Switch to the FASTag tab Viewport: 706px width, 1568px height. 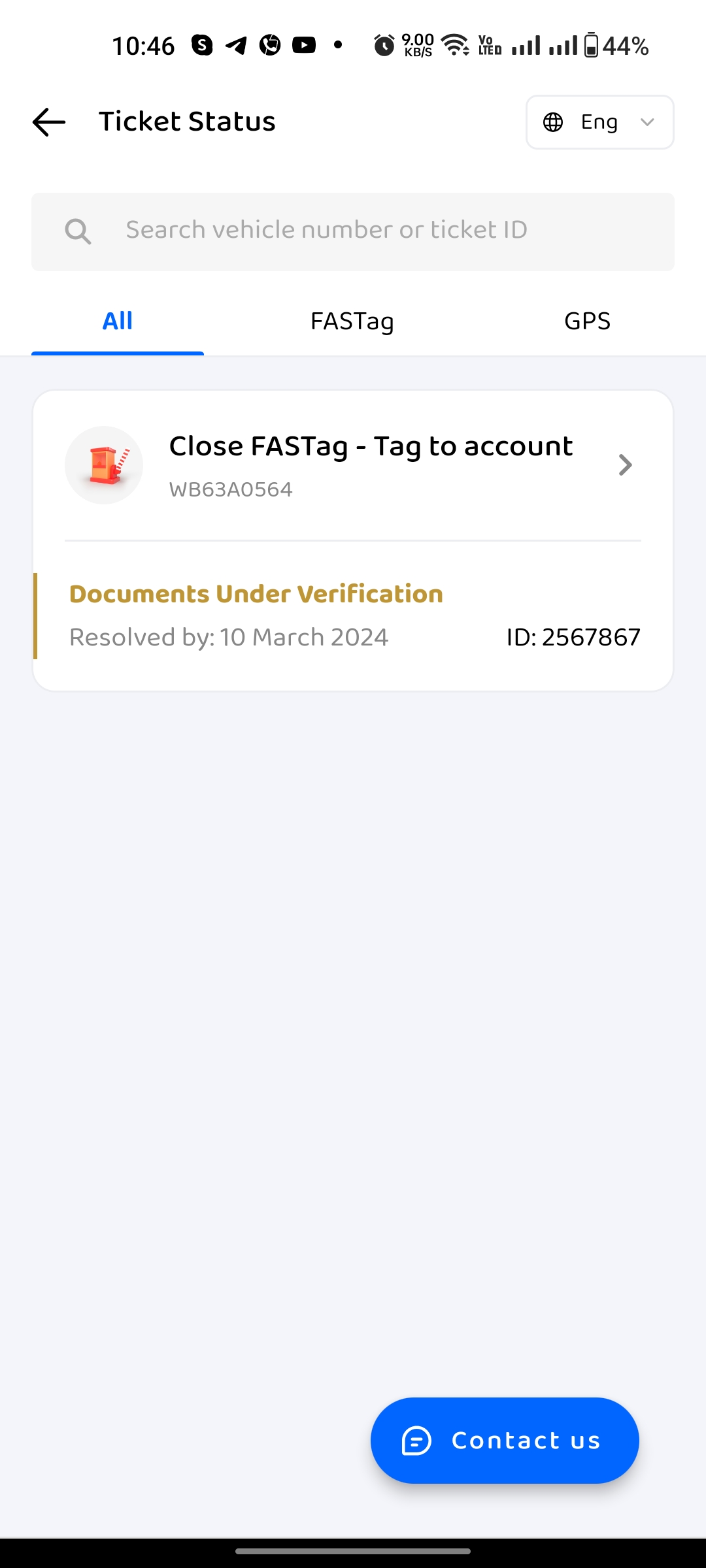pos(352,321)
